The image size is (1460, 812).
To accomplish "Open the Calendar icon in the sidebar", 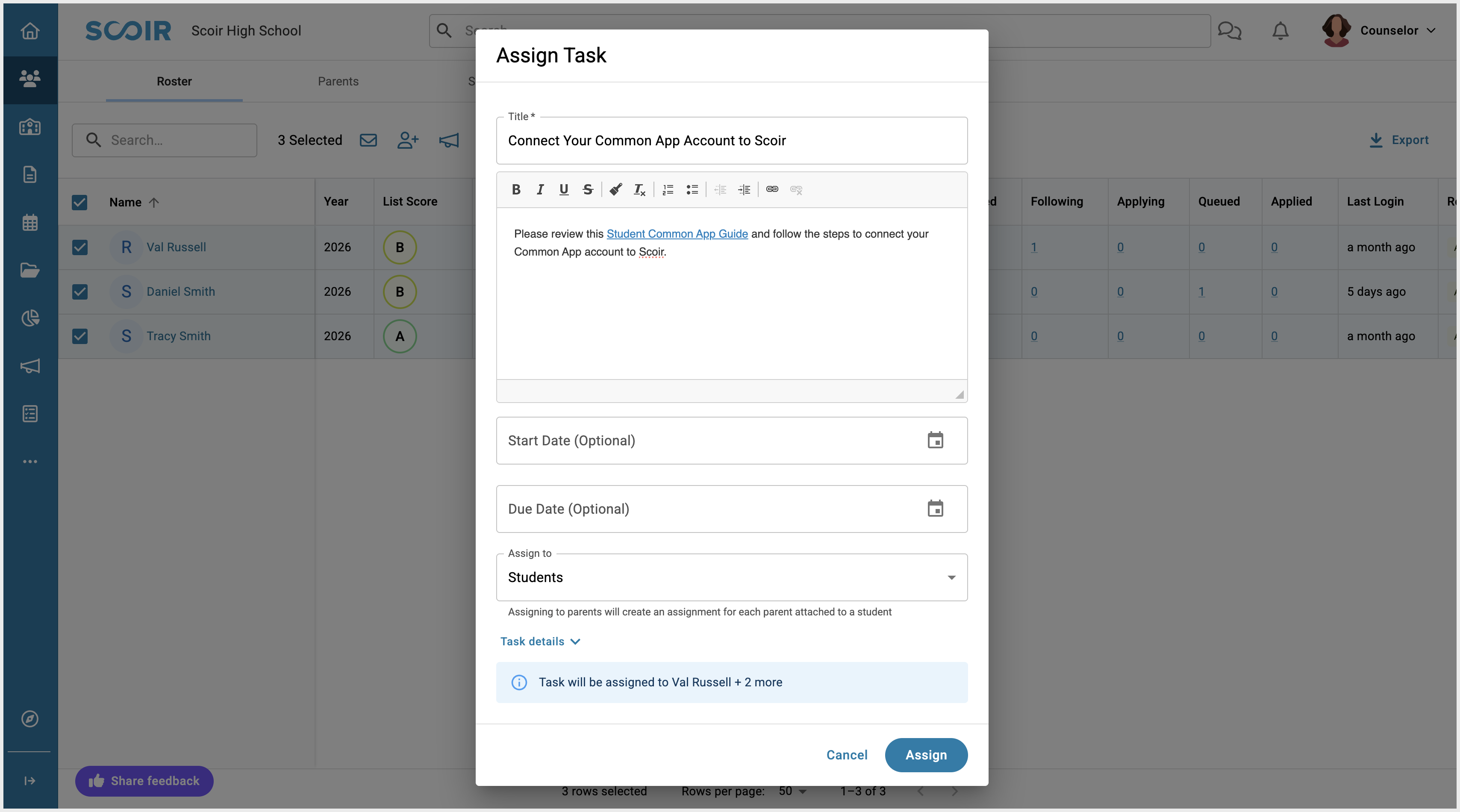I will click(30, 222).
